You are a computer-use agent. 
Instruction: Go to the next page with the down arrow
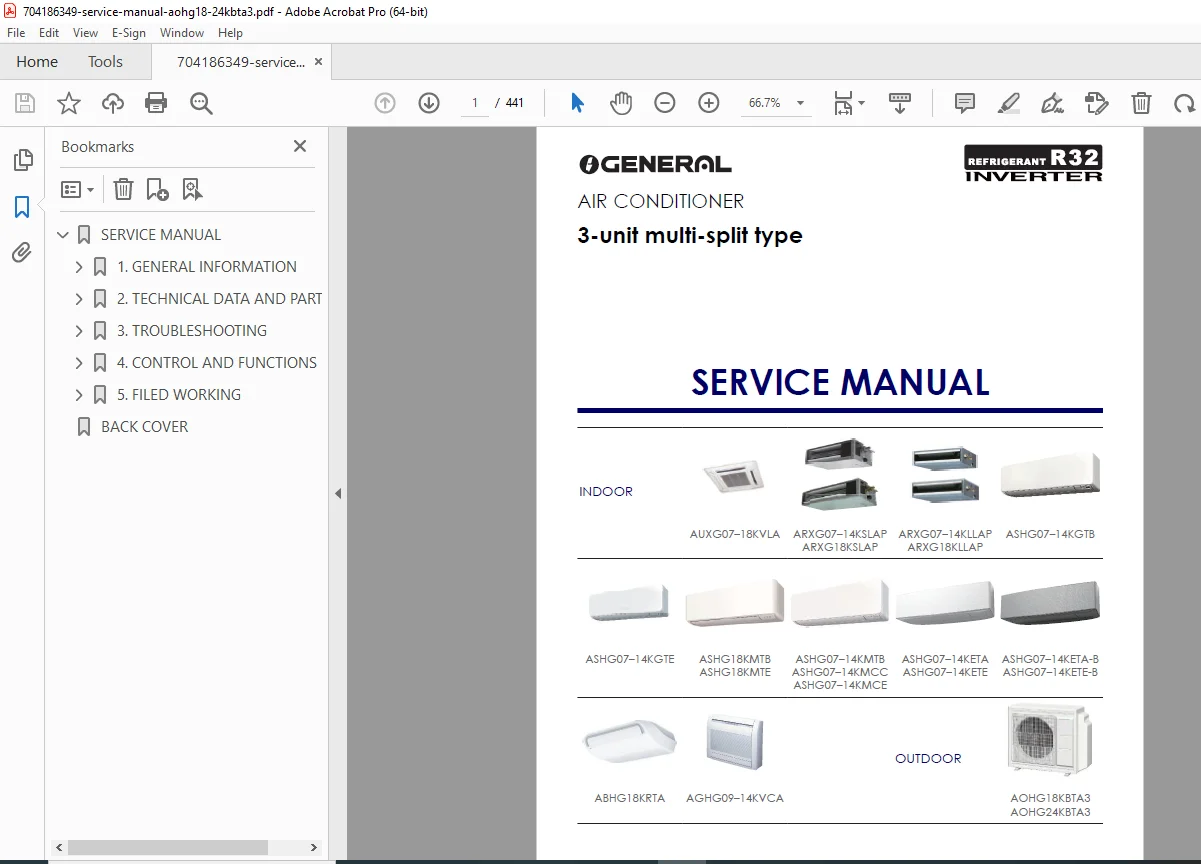pos(429,103)
